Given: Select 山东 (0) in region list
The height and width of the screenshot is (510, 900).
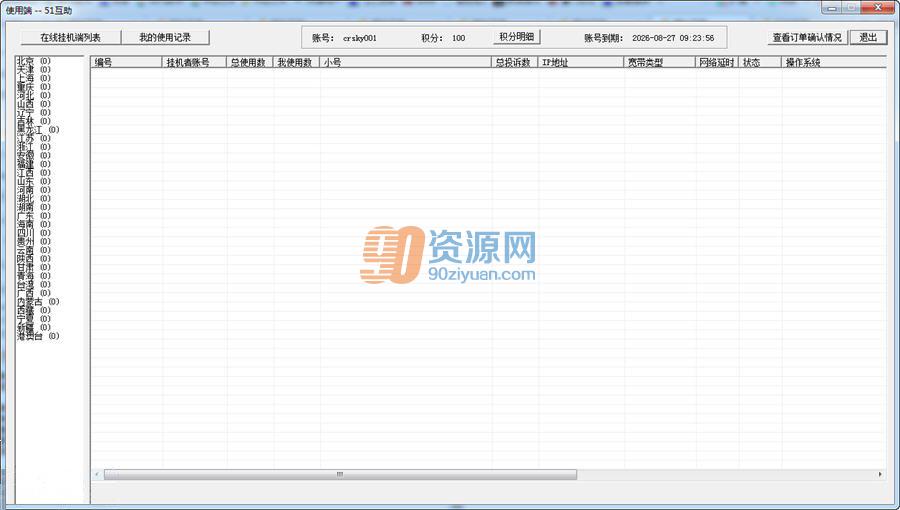Looking at the screenshot, I should tap(33, 181).
